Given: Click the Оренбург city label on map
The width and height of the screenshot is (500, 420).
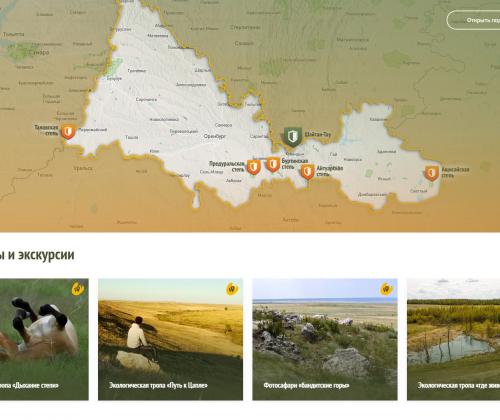Looking at the screenshot, I should 215,136.
